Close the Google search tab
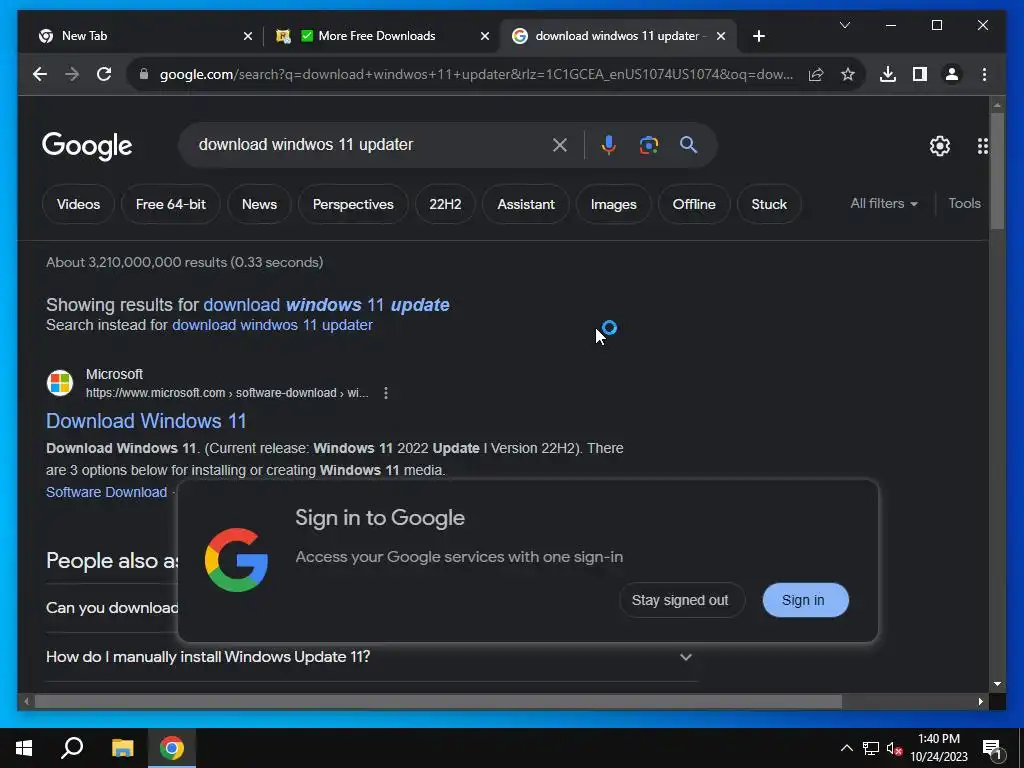The height and width of the screenshot is (768, 1024). (720, 37)
